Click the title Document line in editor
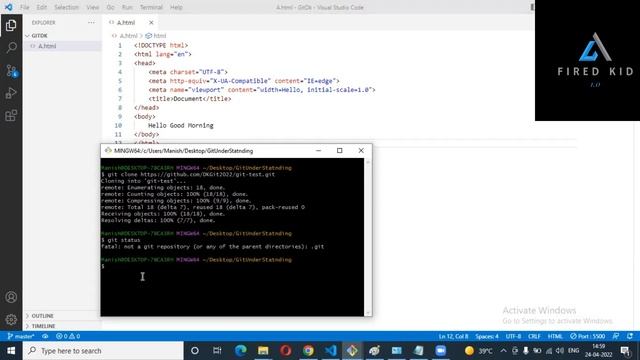The width and height of the screenshot is (640, 360). [x=190, y=99]
